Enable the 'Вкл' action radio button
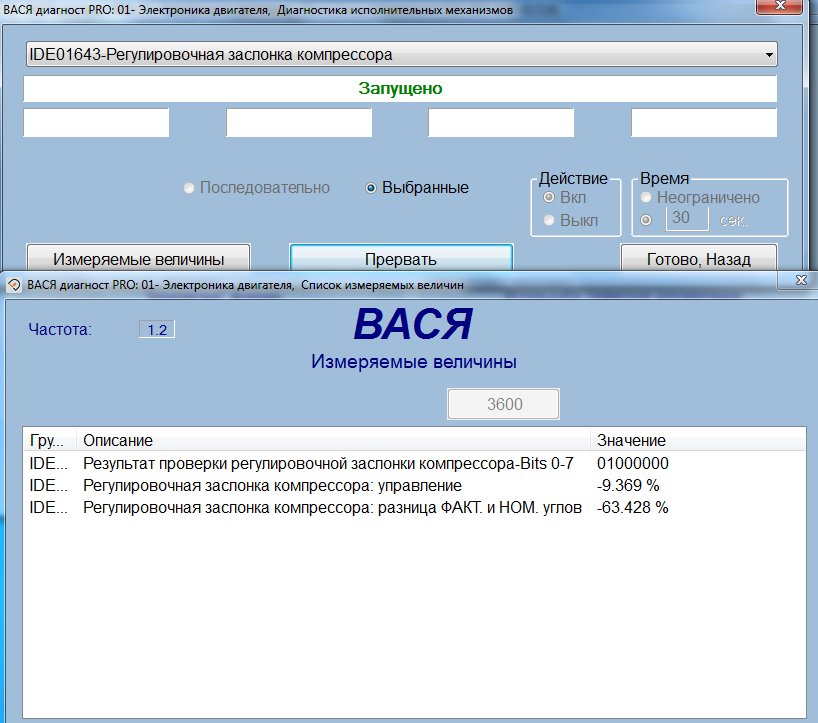The image size is (818, 723). click(x=548, y=198)
